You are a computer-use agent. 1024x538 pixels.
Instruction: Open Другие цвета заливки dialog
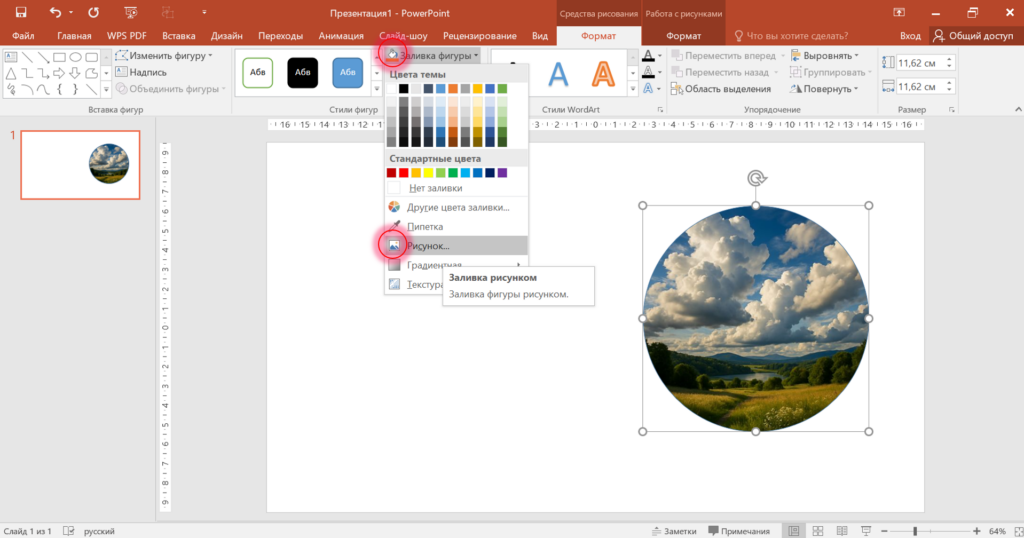click(x=456, y=207)
